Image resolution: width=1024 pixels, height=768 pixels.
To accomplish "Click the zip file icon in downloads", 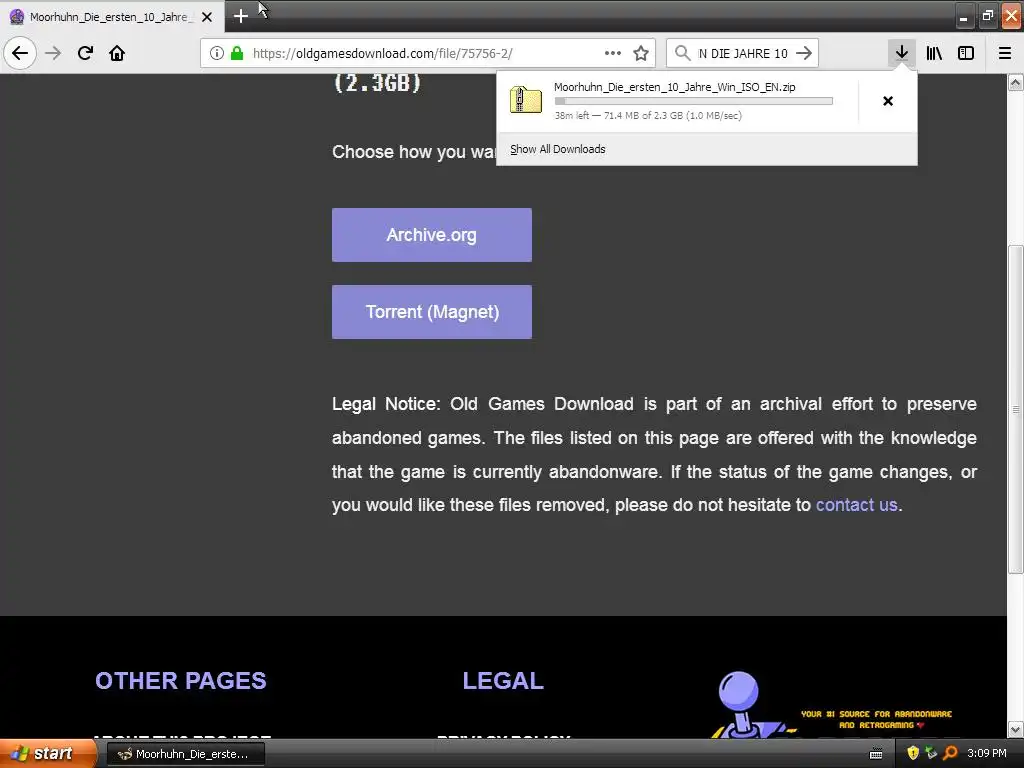I will [x=526, y=101].
